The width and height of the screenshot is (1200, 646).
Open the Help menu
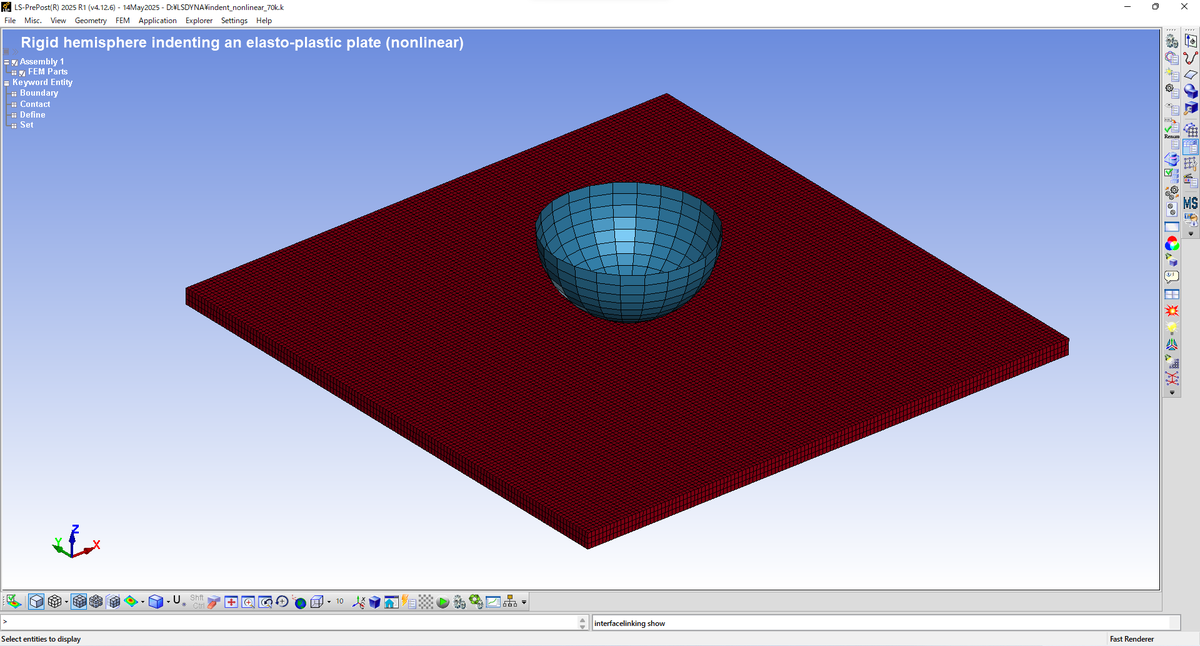[264, 20]
